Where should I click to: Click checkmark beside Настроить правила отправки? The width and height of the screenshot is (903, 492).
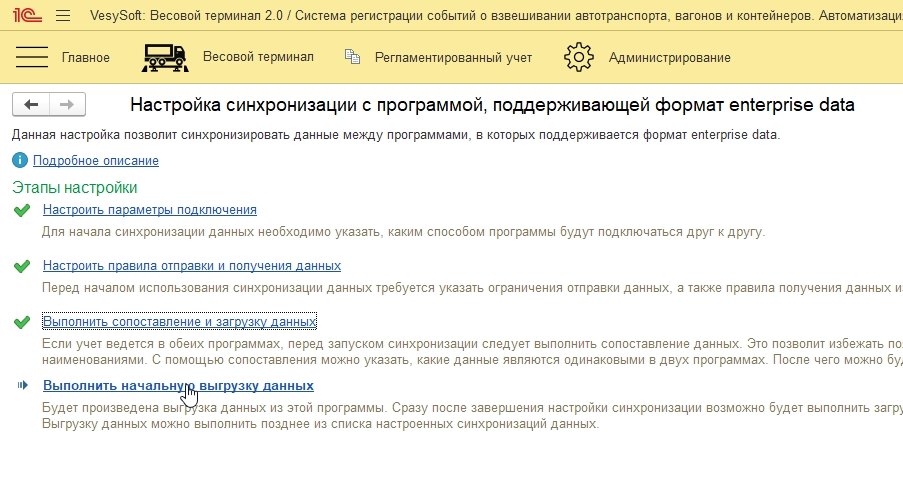click(x=22, y=266)
